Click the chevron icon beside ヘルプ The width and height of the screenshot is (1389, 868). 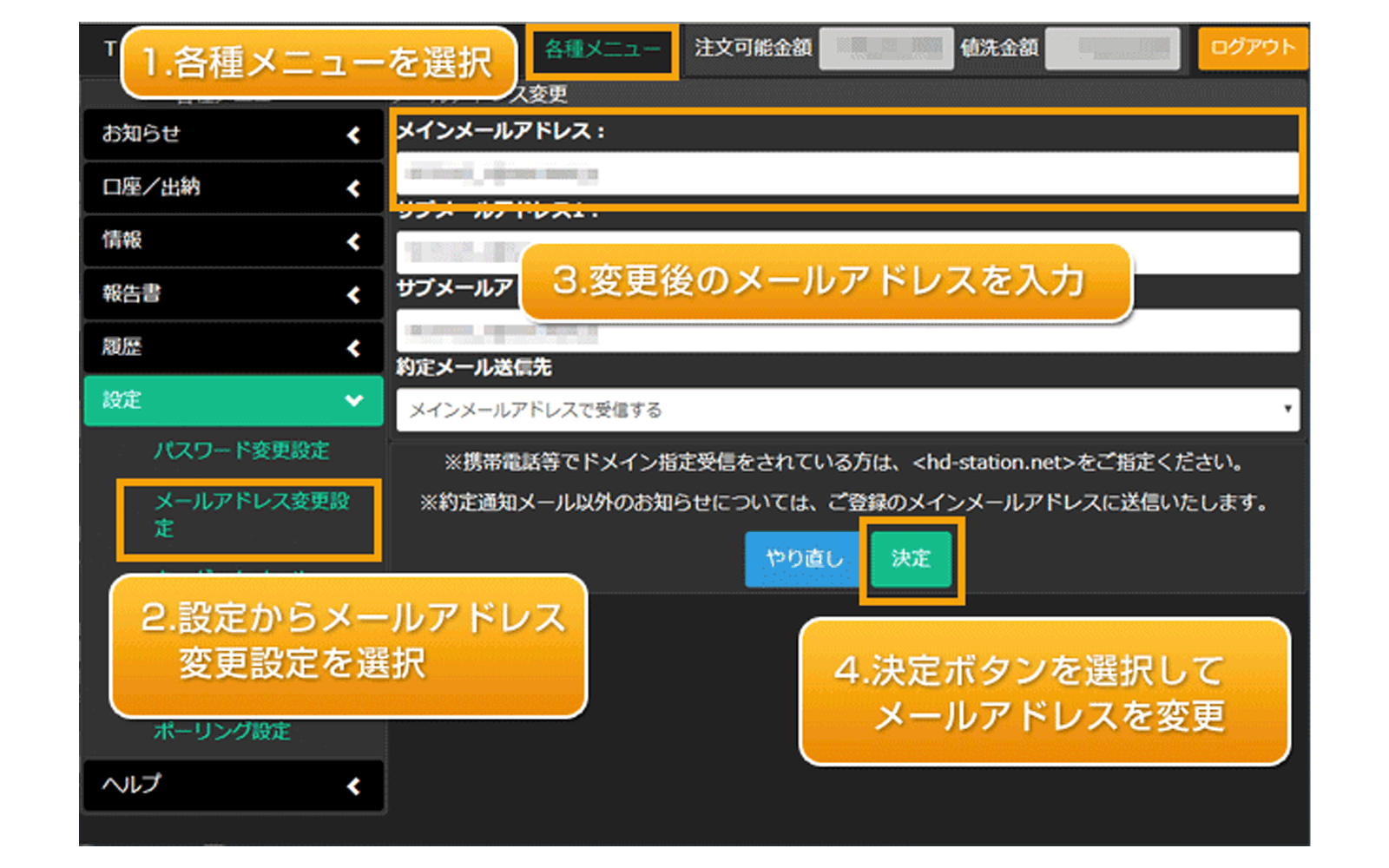pyautogui.click(x=353, y=786)
